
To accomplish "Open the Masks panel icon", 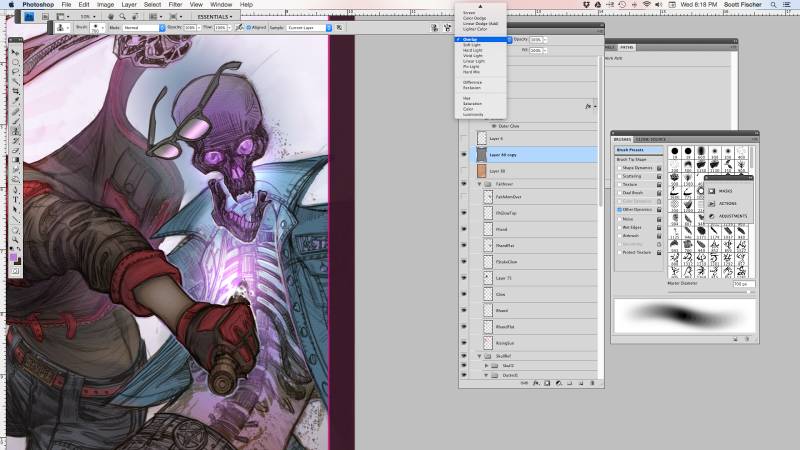I will pyautogui.click(x=711, y=190).
